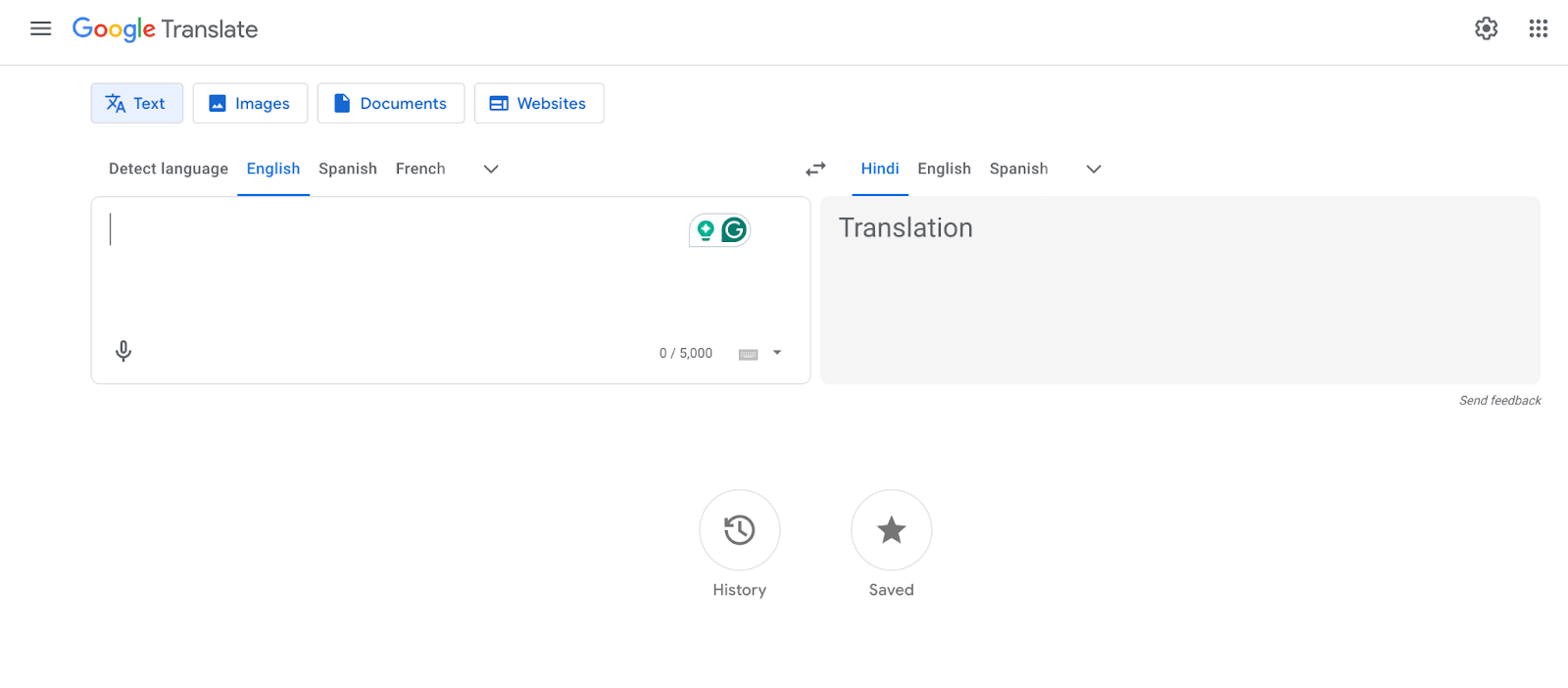Select the Text translation mode
Viewport: 1568px width, 688px height.
pyautogui.click(x=137, y=103)
